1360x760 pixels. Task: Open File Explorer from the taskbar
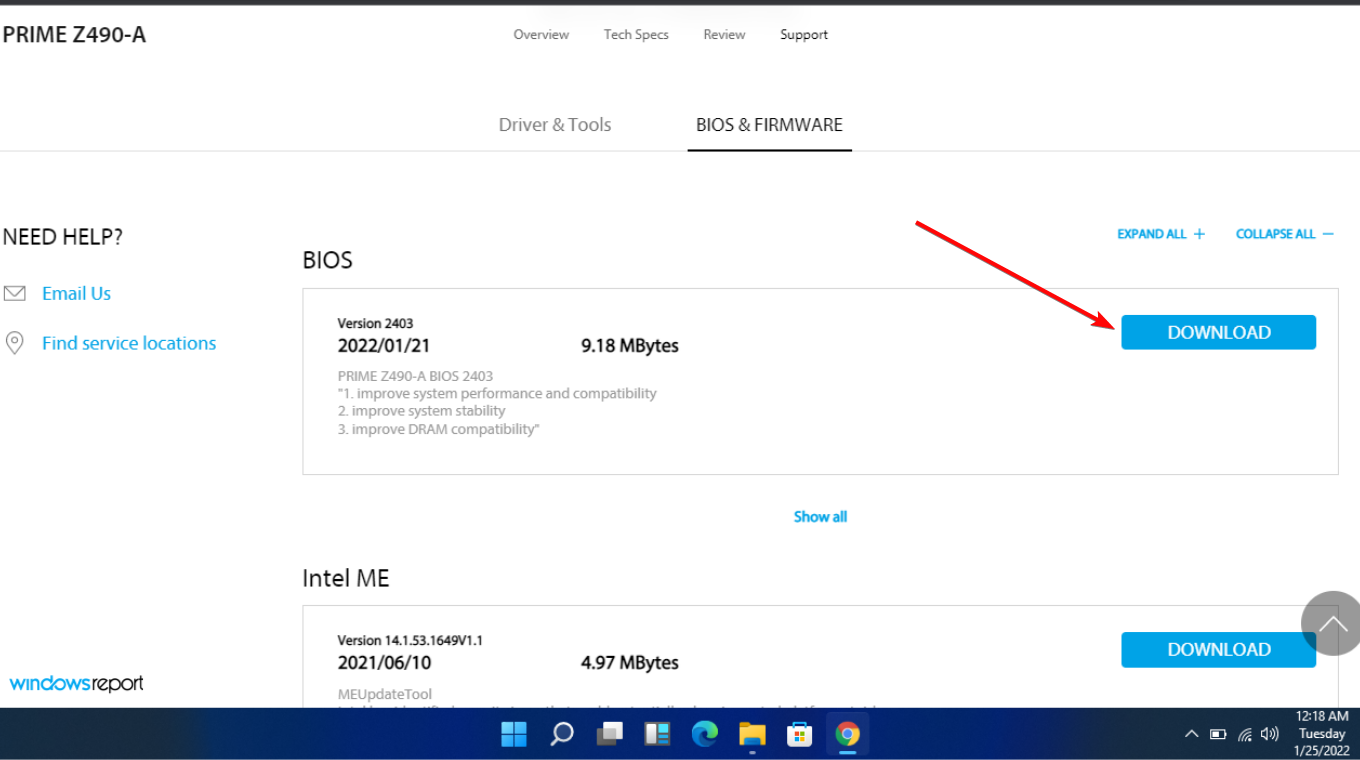[752, 735]
